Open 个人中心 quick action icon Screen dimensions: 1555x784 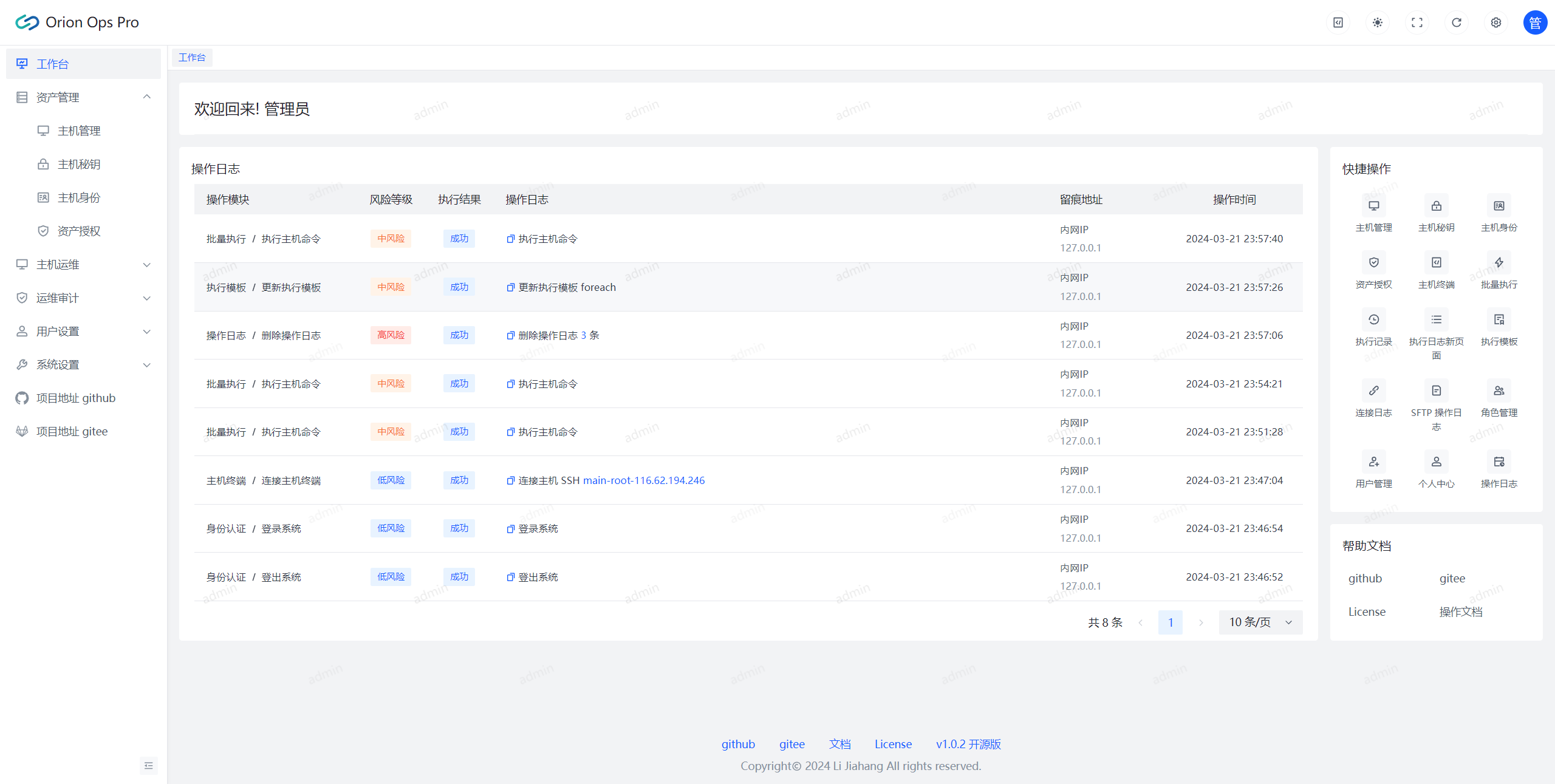point(1436,462)
